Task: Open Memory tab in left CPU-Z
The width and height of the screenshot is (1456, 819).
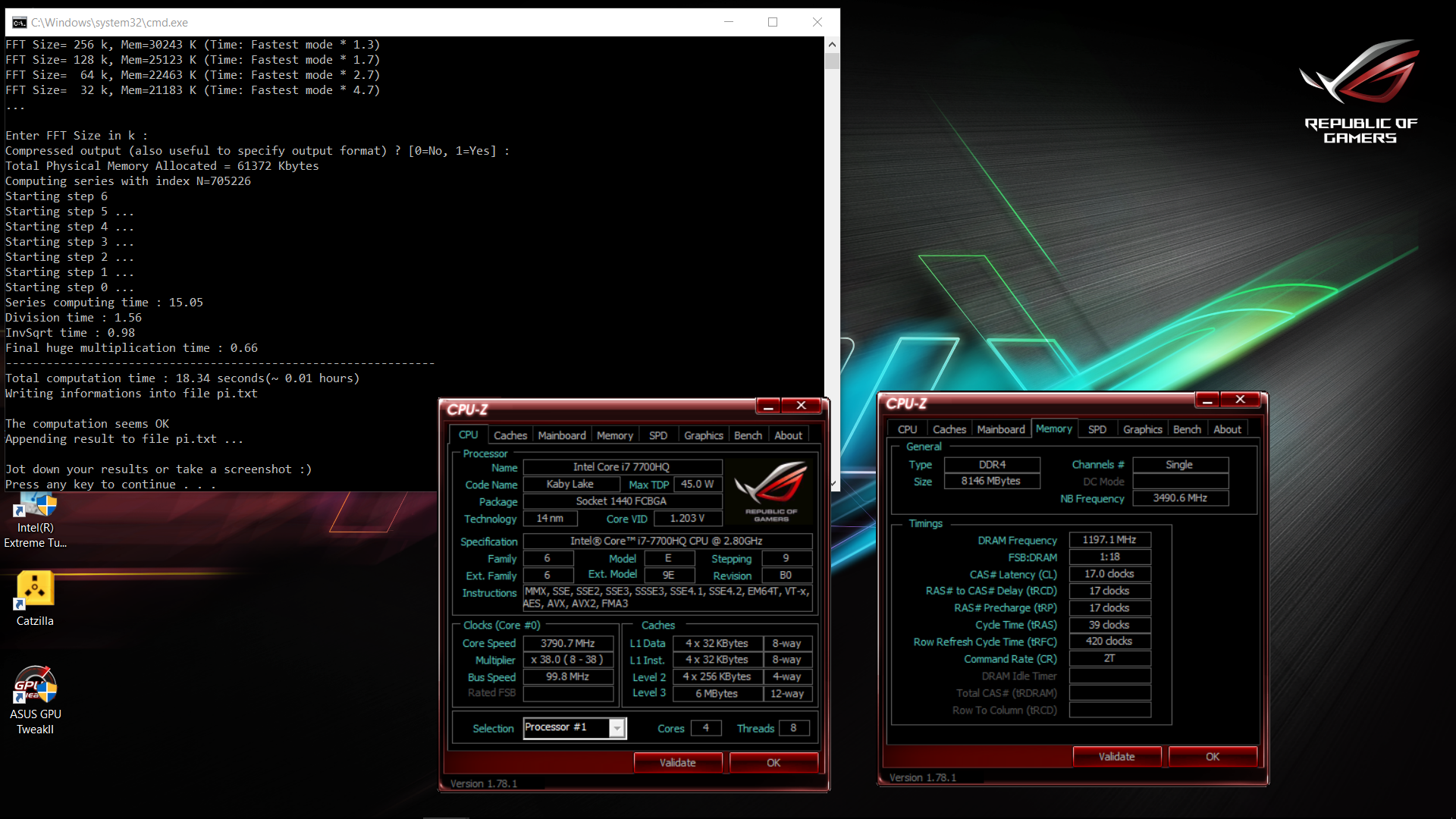Action: pos(614,435)
